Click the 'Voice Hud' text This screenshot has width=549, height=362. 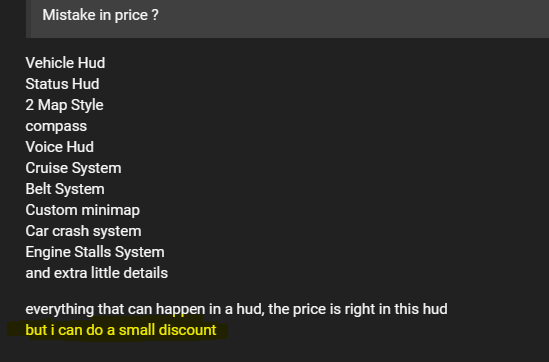(x=60, y=147)
